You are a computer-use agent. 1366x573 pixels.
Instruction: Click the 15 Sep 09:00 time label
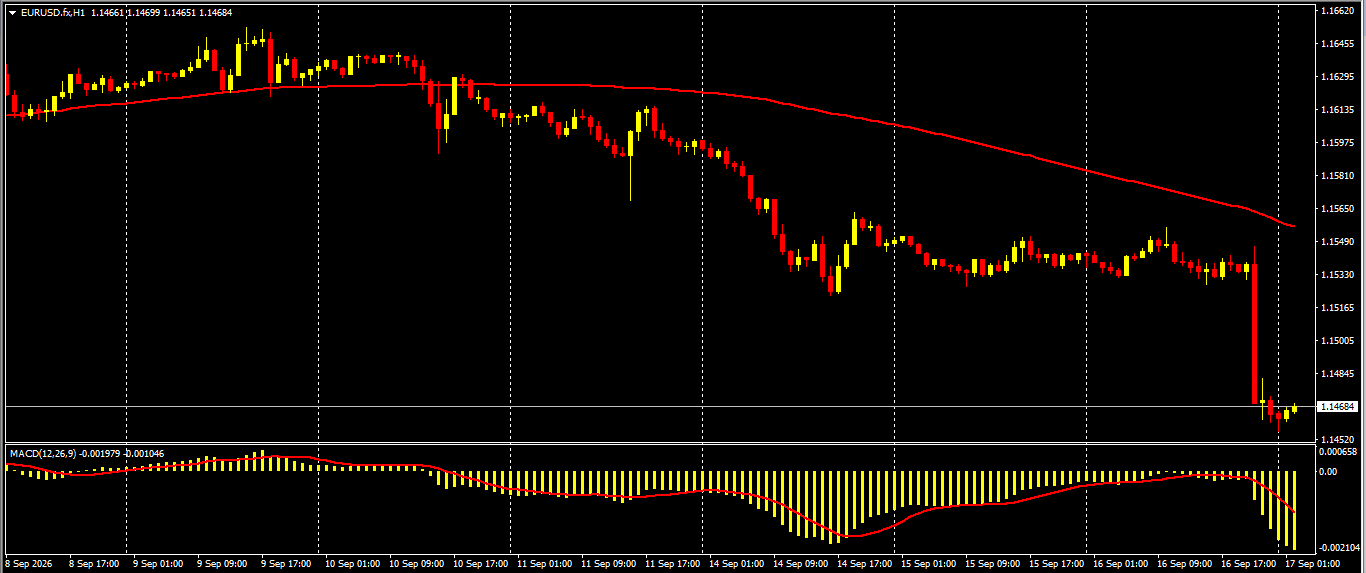[992, 564]
